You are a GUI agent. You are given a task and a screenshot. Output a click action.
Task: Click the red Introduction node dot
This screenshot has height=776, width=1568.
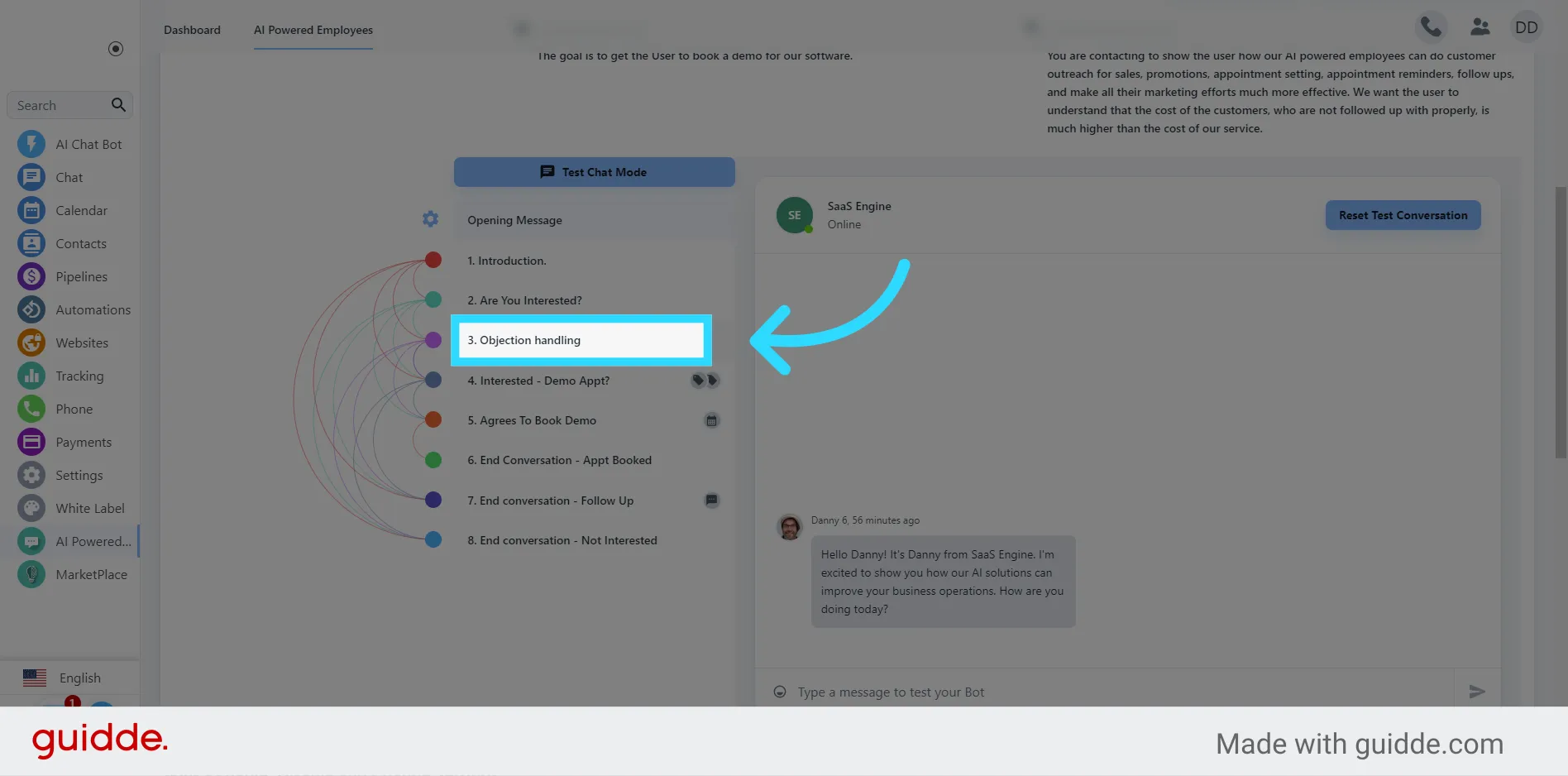click(433, 260)
